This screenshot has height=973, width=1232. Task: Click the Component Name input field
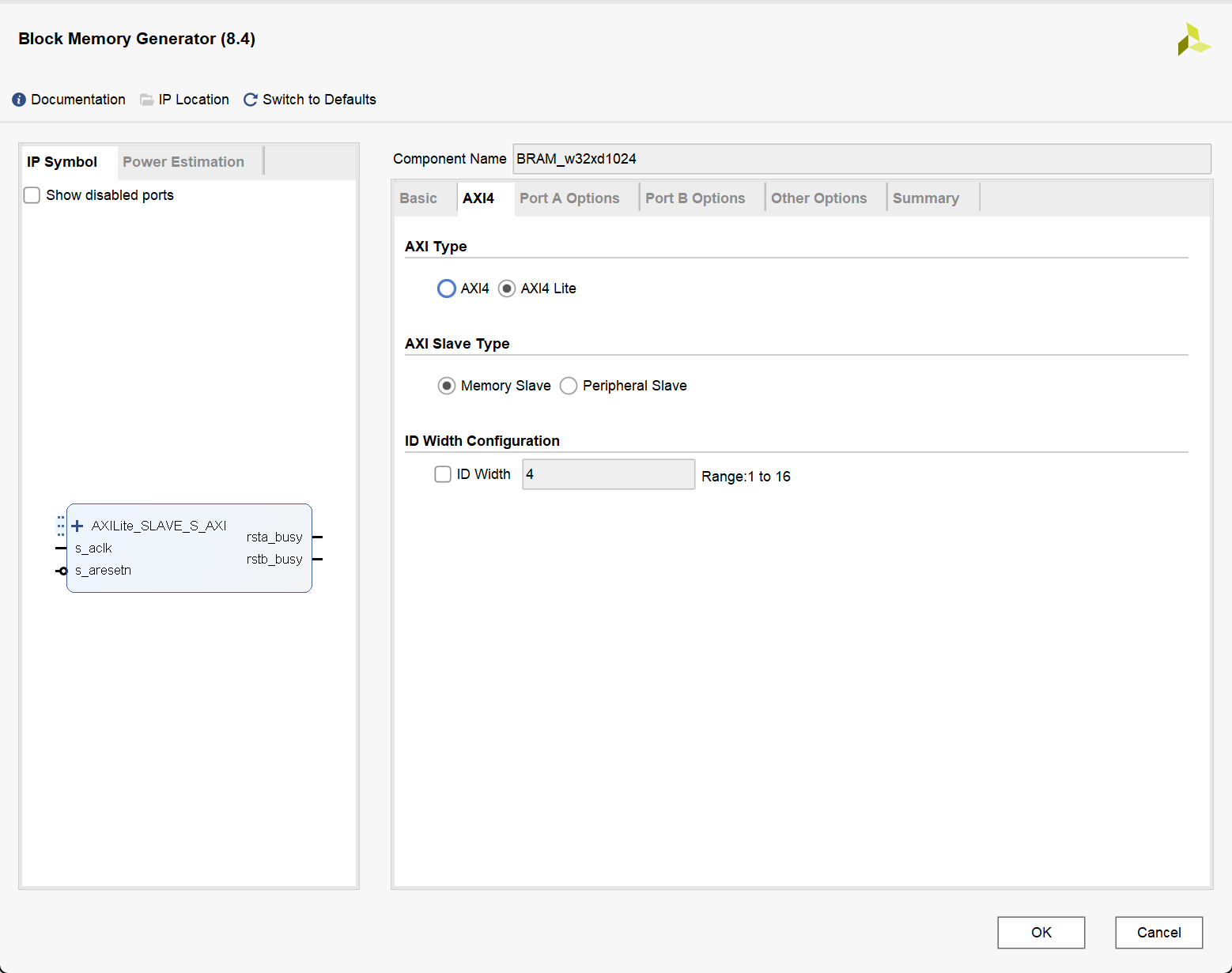coord(862,159)
